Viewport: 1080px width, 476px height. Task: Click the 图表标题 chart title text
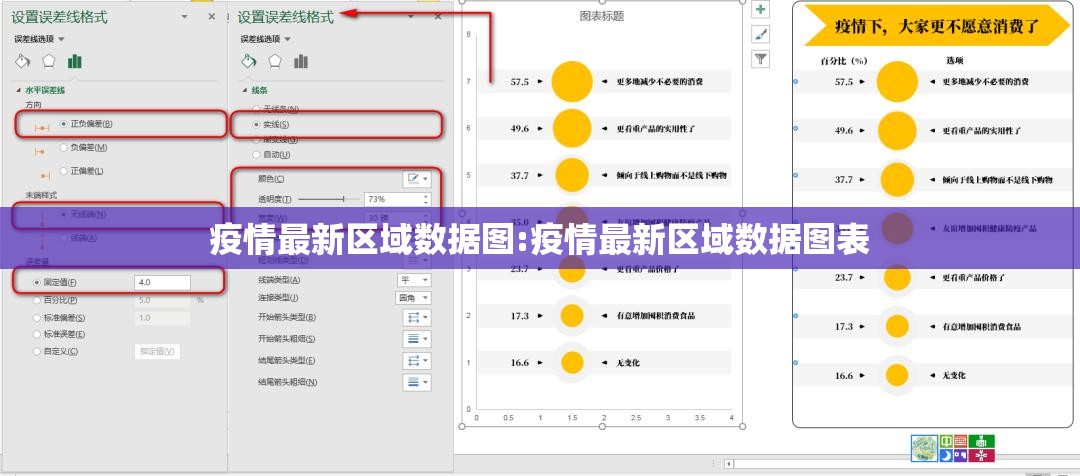(602, 16)
